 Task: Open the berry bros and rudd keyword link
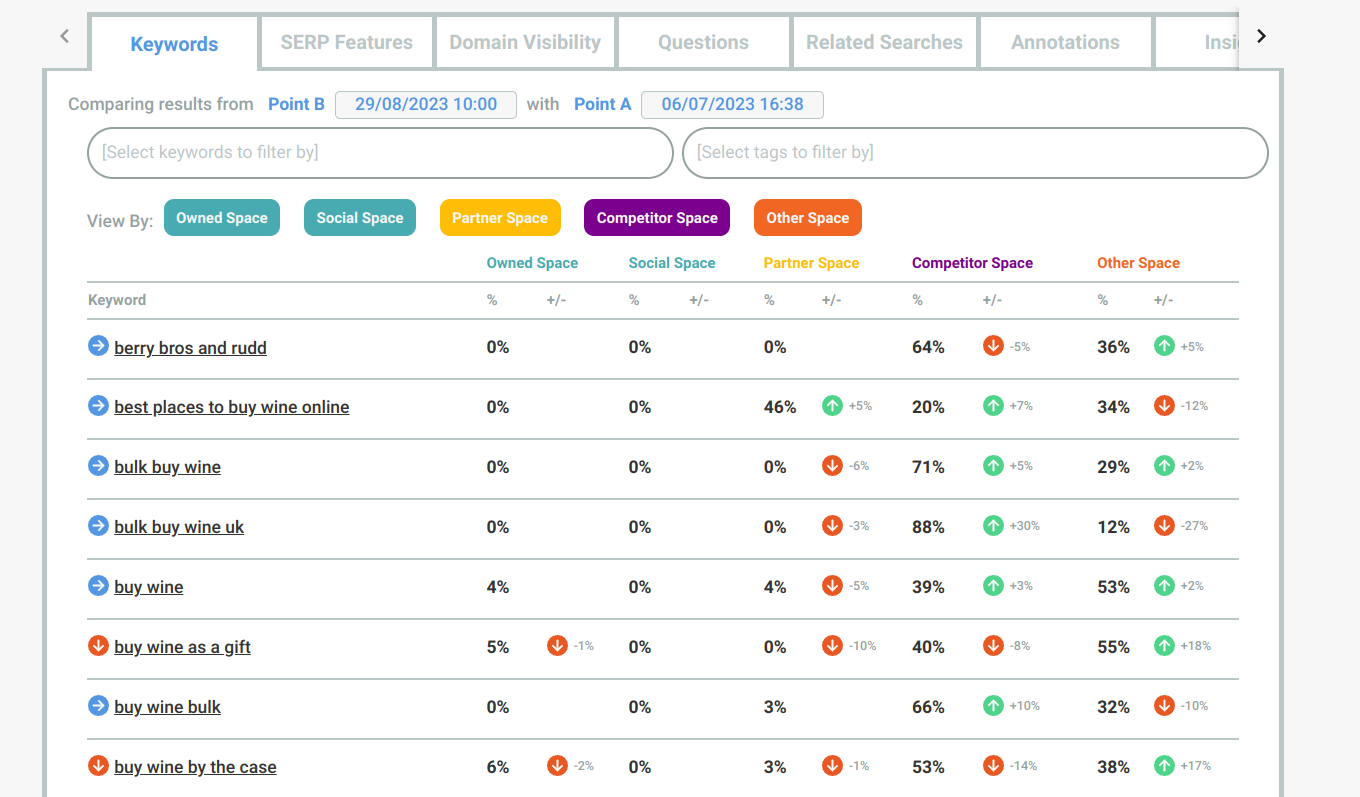click(190, 348)
